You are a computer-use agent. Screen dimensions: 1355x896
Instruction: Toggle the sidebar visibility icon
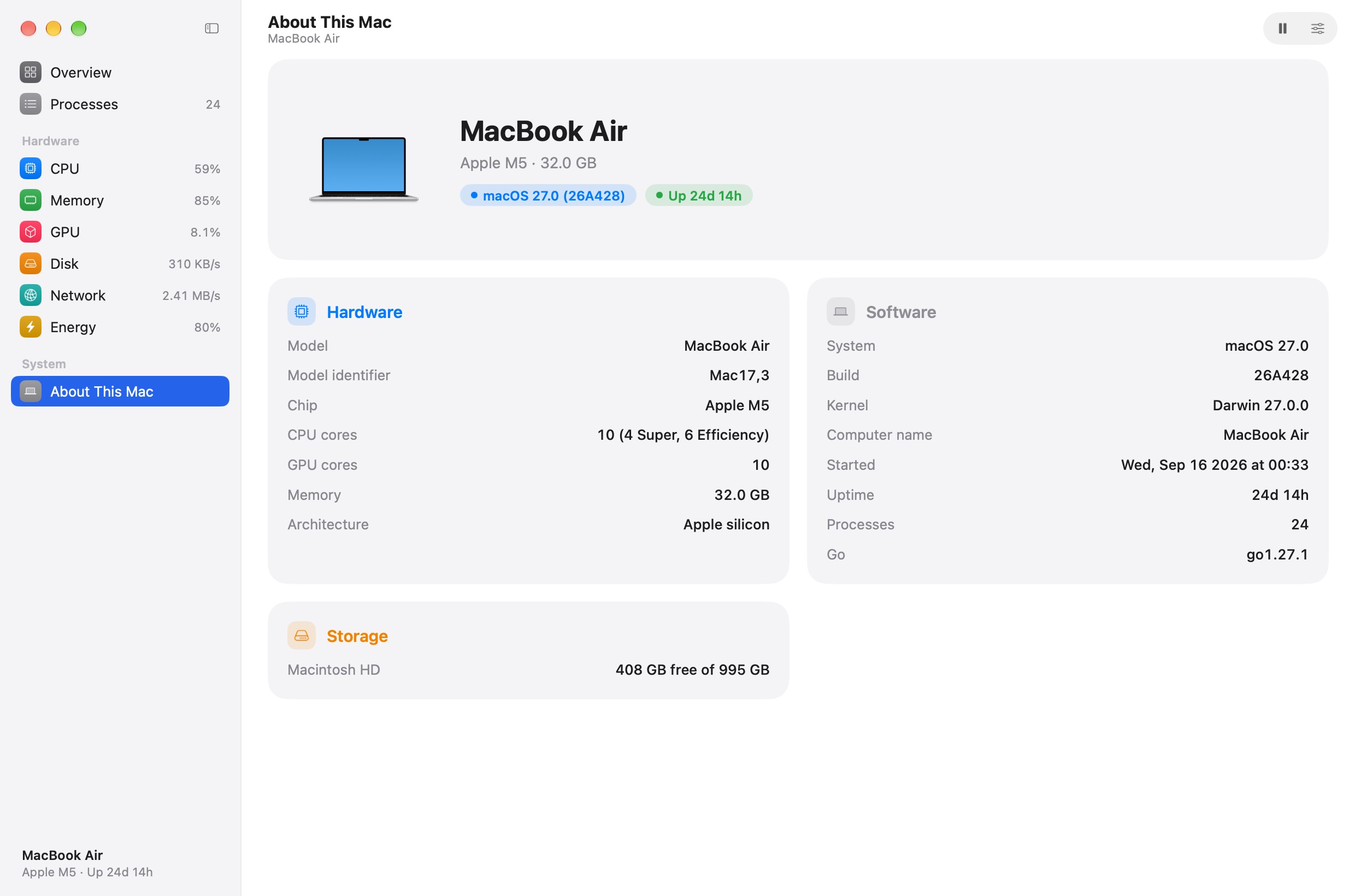(211, 28)
